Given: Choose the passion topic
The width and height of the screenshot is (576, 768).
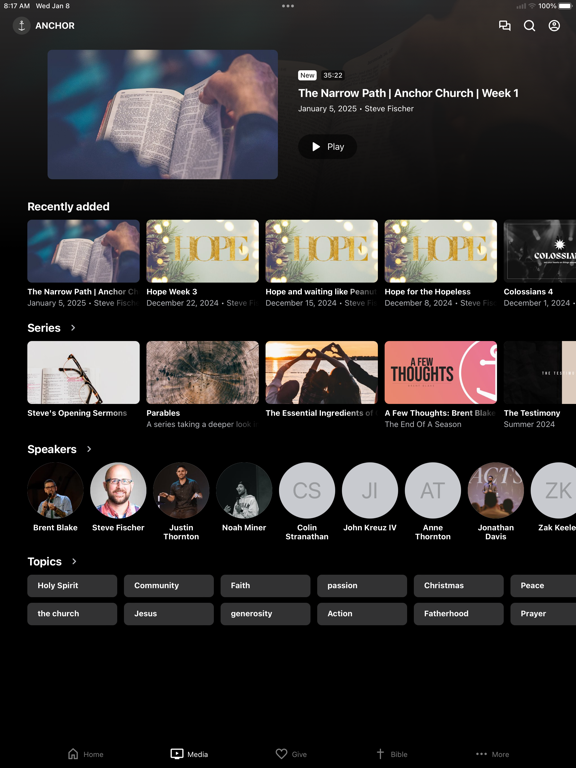Looking at the screenshot, I should point(362,586).
